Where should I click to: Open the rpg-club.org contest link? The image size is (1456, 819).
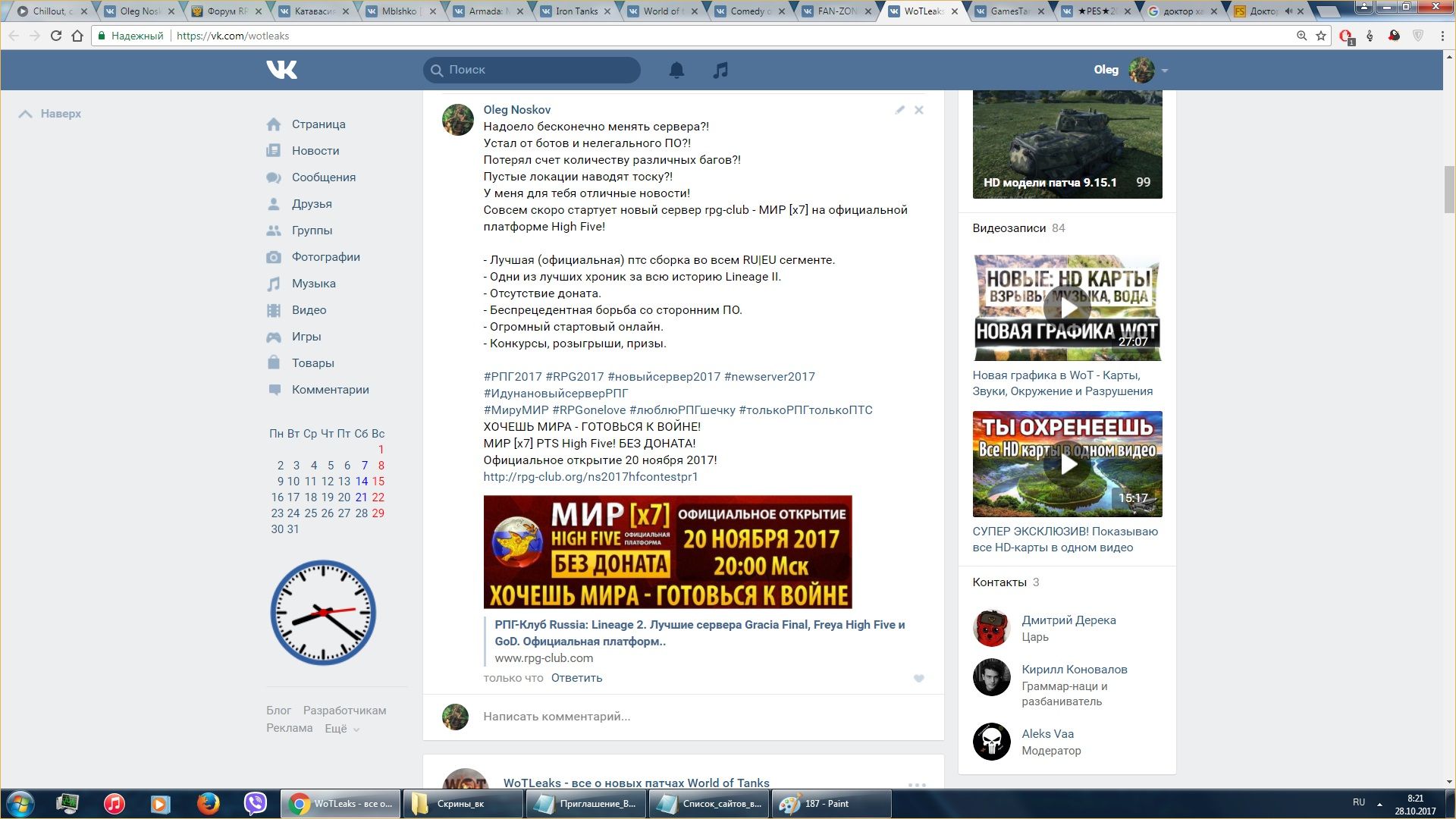(590, 477)
